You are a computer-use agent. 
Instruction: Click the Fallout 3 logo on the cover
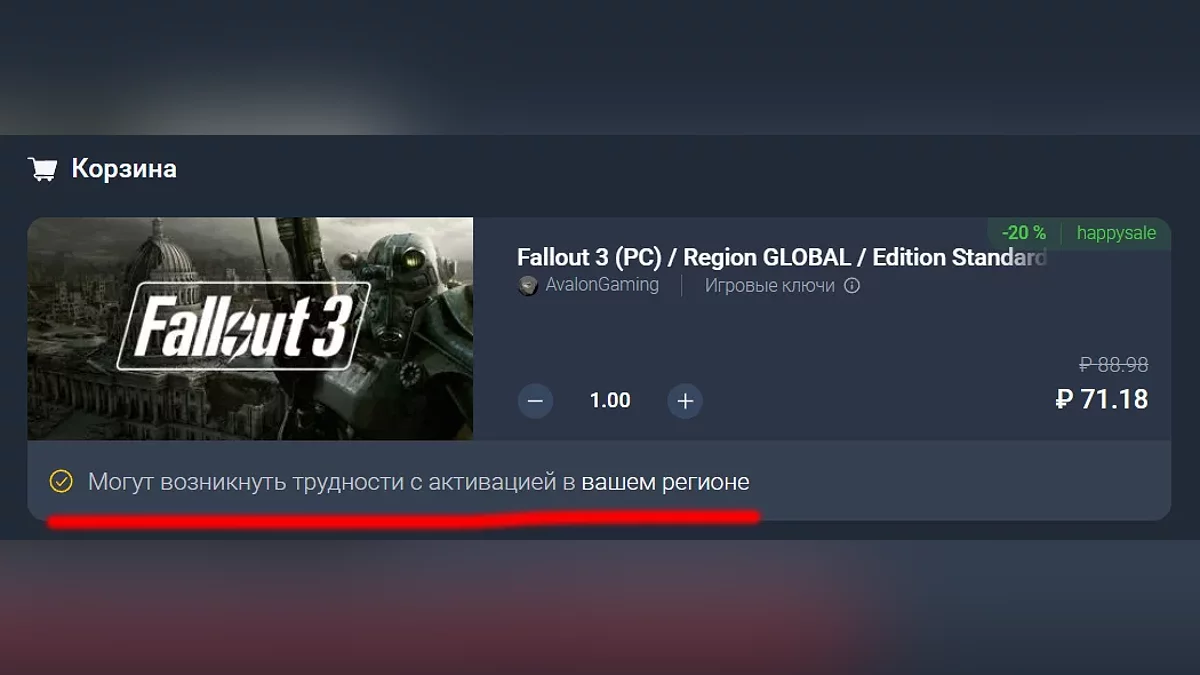tap(243, 327)
